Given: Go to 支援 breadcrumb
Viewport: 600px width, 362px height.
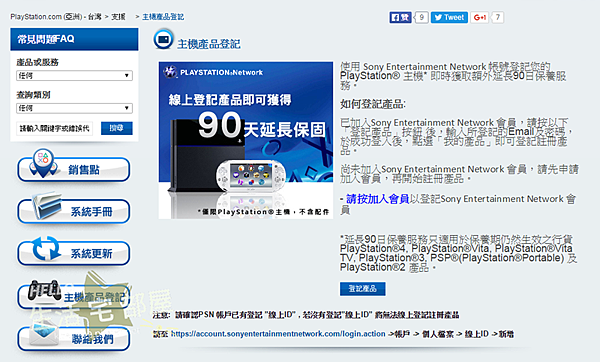Looking at the screenshot, I should [x=118, y=17].
